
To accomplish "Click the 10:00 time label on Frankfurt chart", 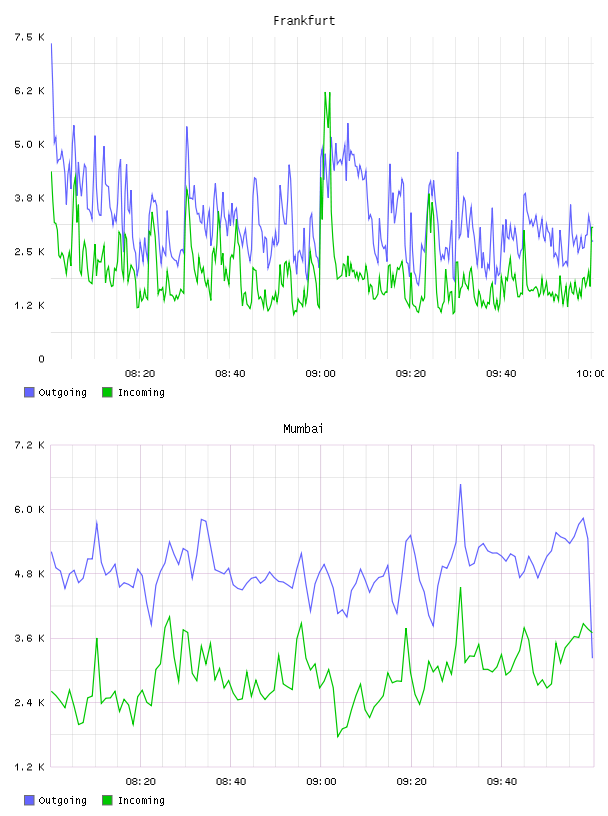I will click(x=591, y=374).
